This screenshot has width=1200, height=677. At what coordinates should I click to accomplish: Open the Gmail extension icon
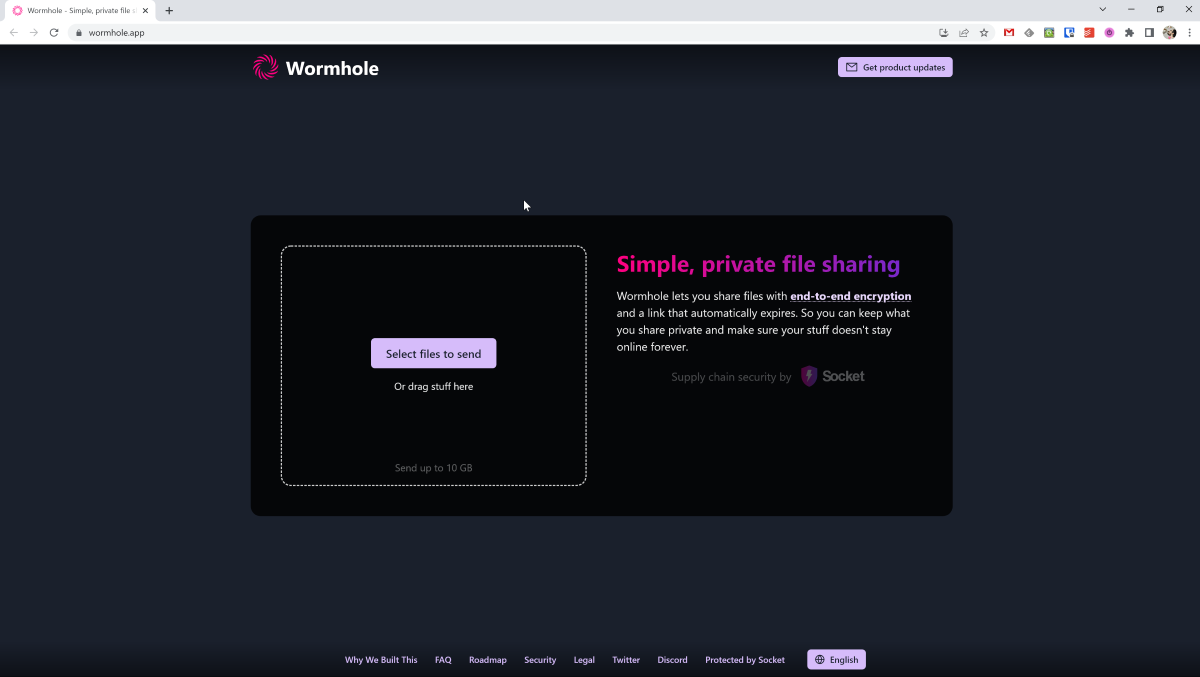[x=1009, y=32]
